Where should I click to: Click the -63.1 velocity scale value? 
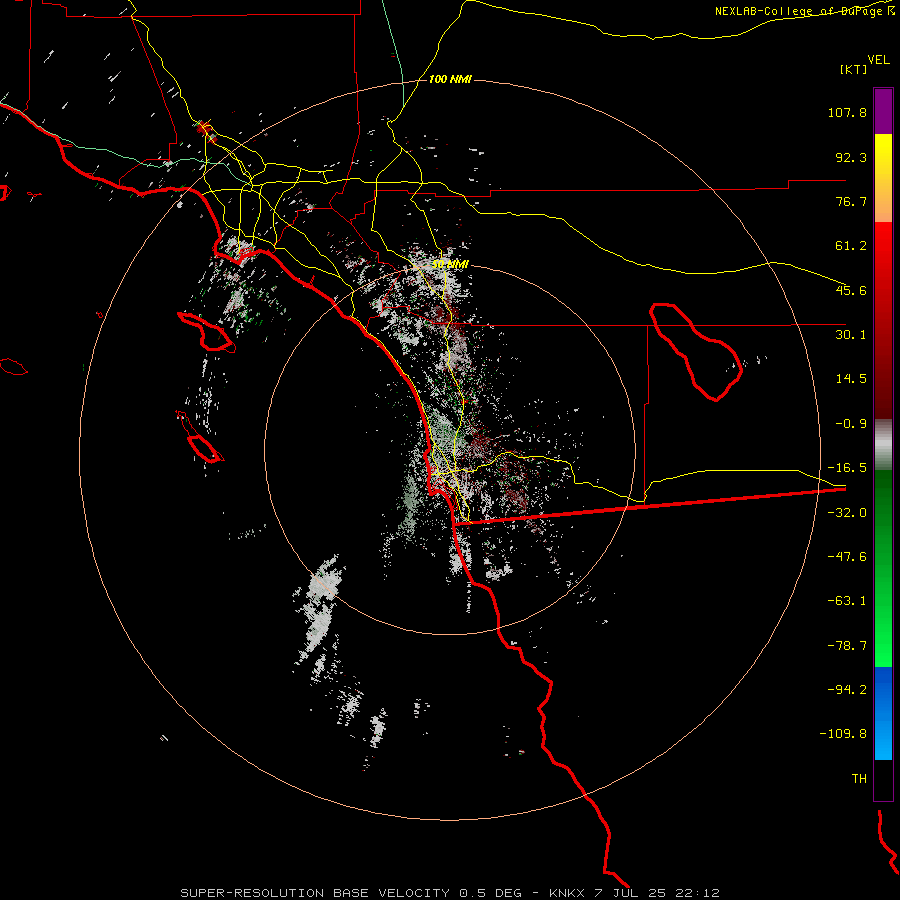[x=847, y=601]
